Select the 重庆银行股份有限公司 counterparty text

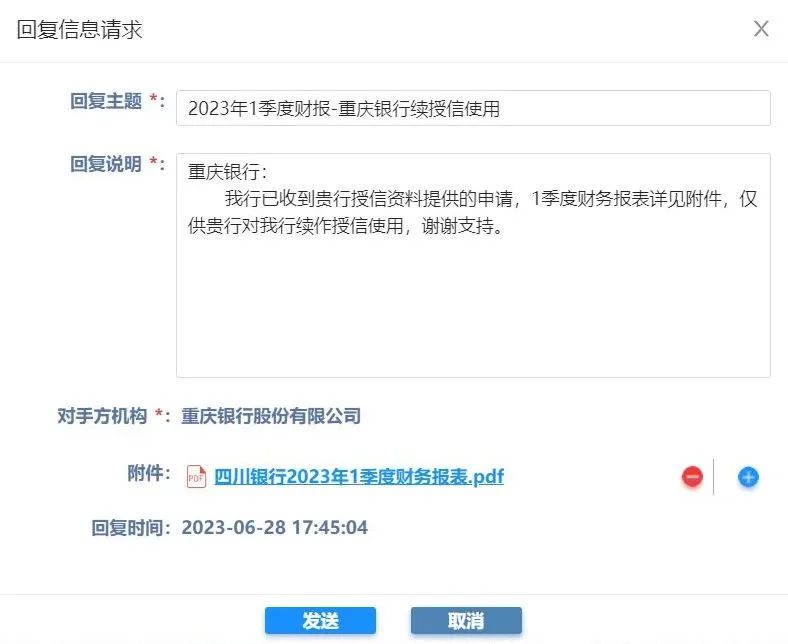point(271,416)
